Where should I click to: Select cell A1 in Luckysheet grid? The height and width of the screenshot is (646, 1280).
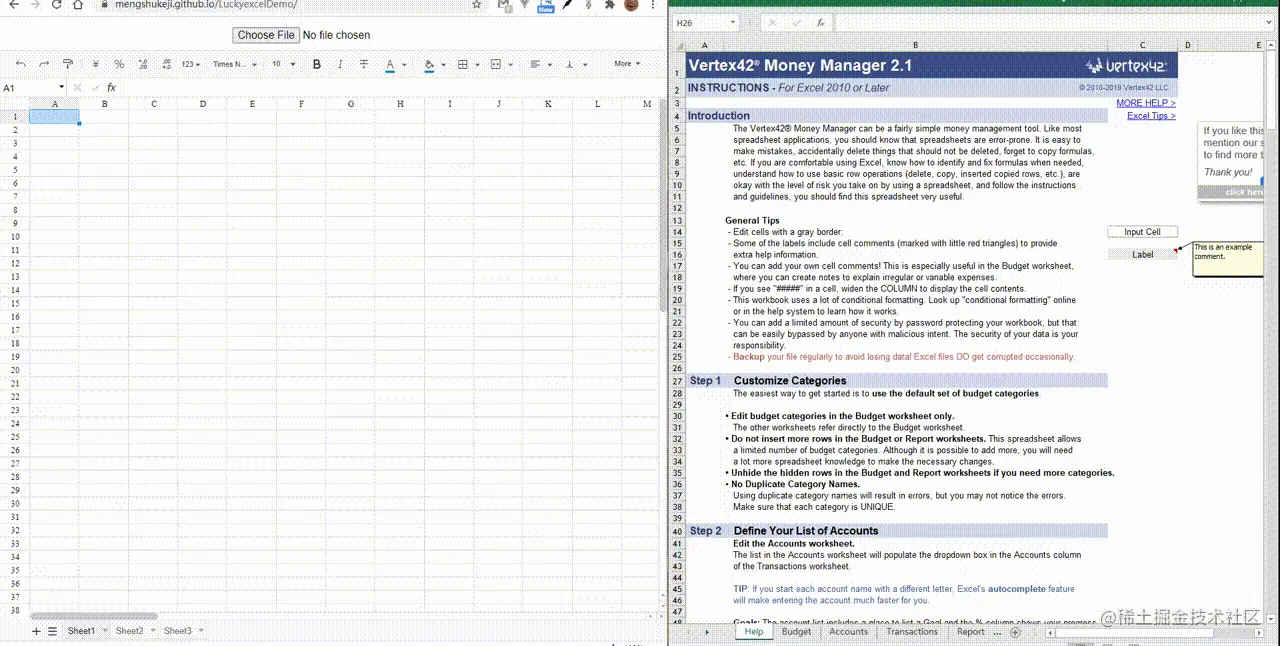tap(54, 117)
